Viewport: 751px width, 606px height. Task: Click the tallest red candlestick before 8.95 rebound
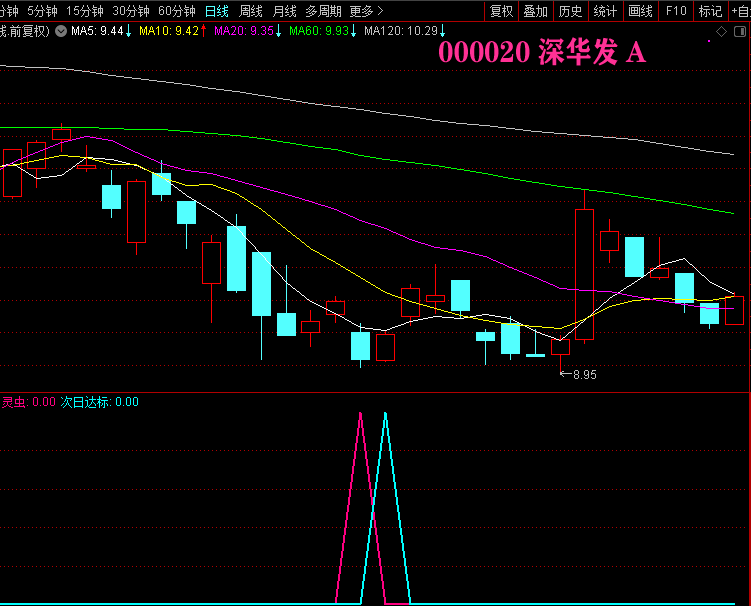(584, 274)
